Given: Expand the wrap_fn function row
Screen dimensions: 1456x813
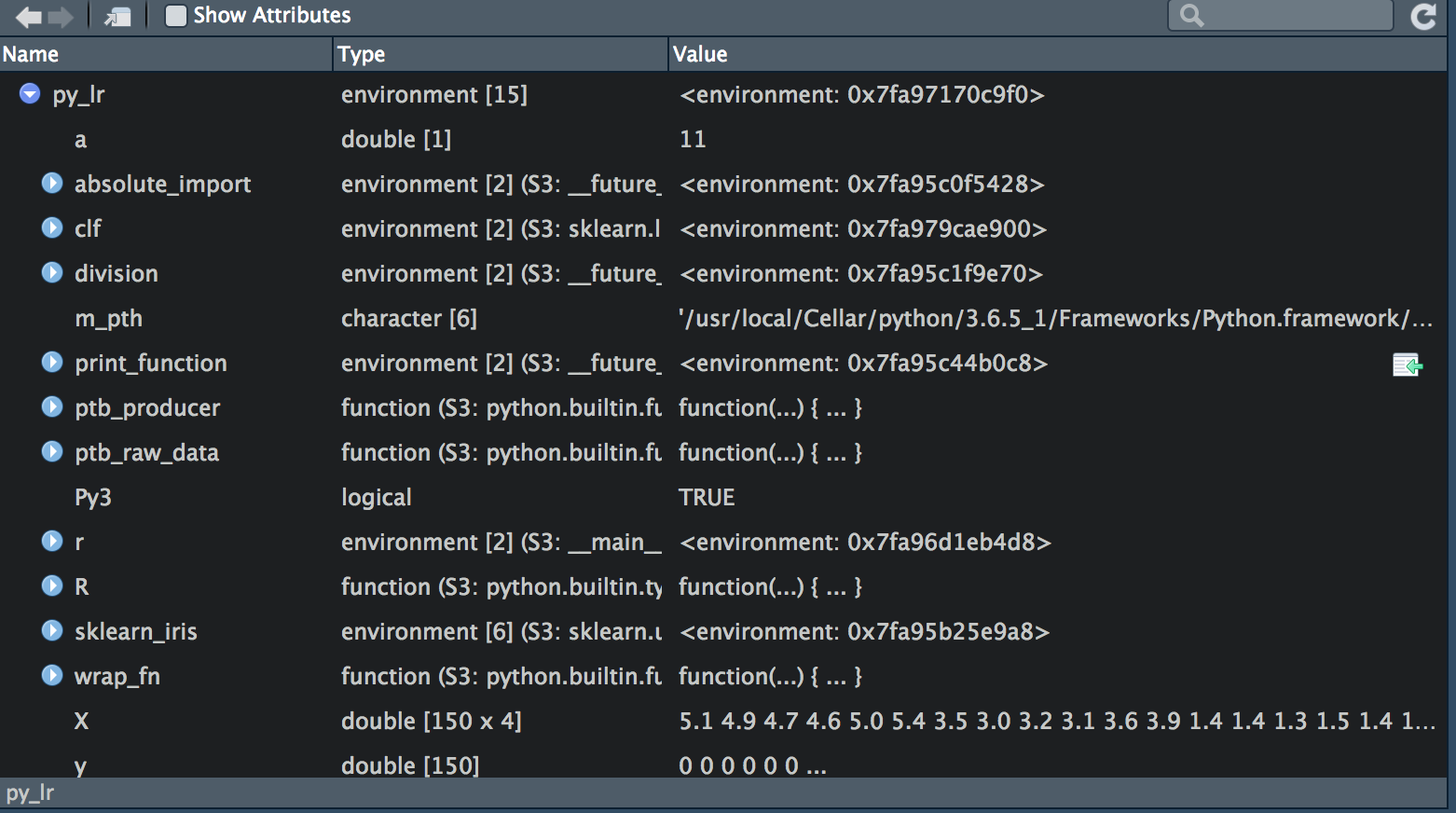Looking at the screenshot, I should pyautogui.click(x=52, y=675).
